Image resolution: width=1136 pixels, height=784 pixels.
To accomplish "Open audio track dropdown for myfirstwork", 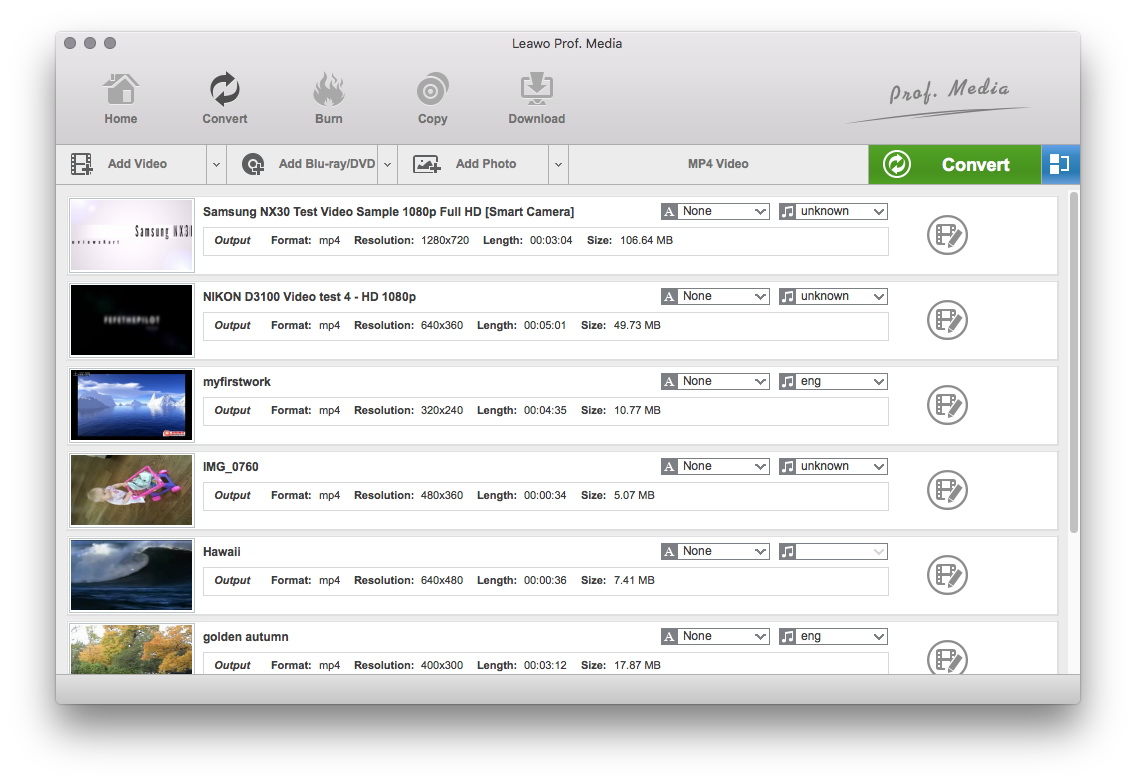I will pyautogui.click(x=833, y=381).
